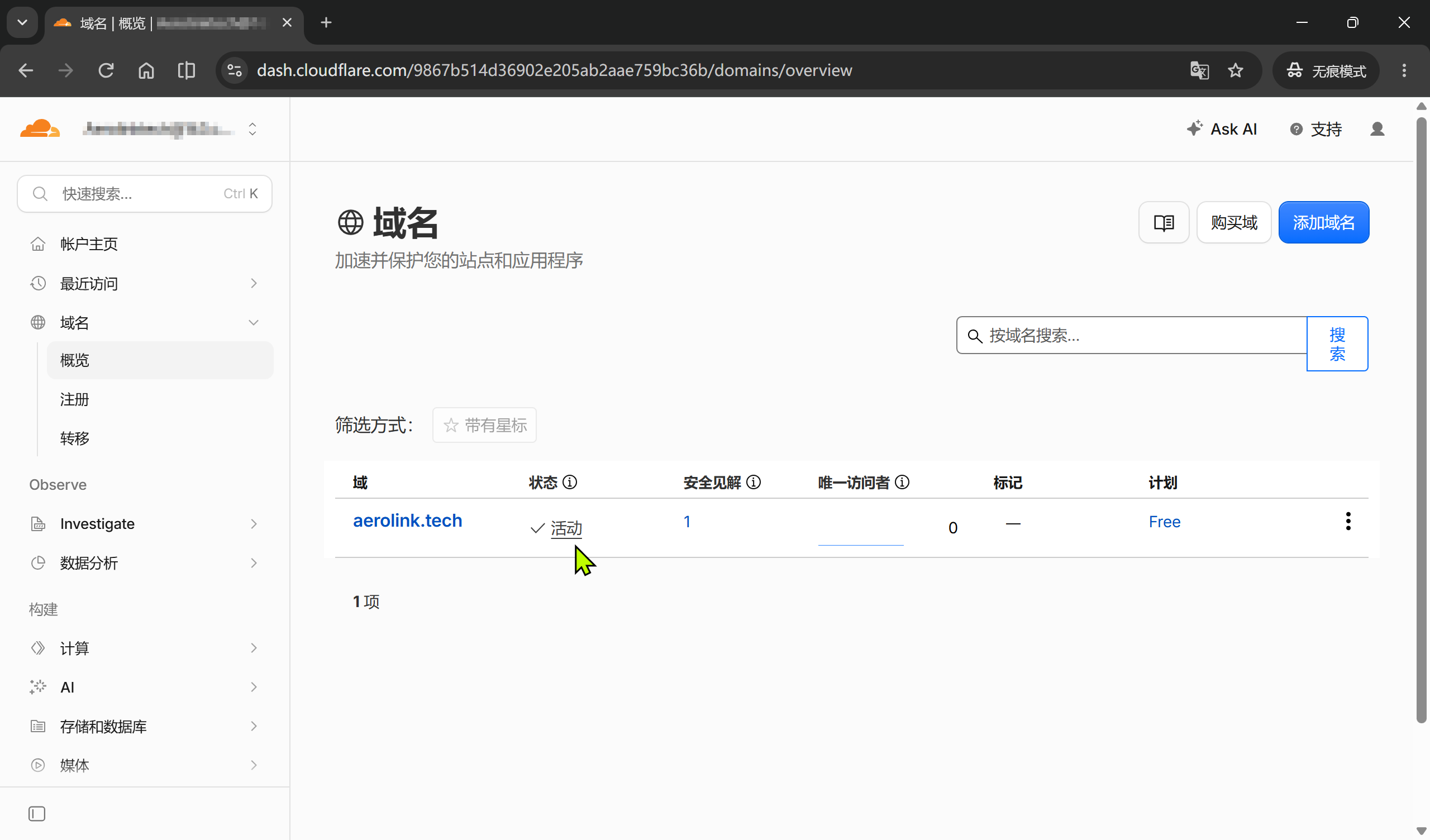Expand the Investigate section
Viewport: 1430px width, 840px height.
(x=144, y=523)
